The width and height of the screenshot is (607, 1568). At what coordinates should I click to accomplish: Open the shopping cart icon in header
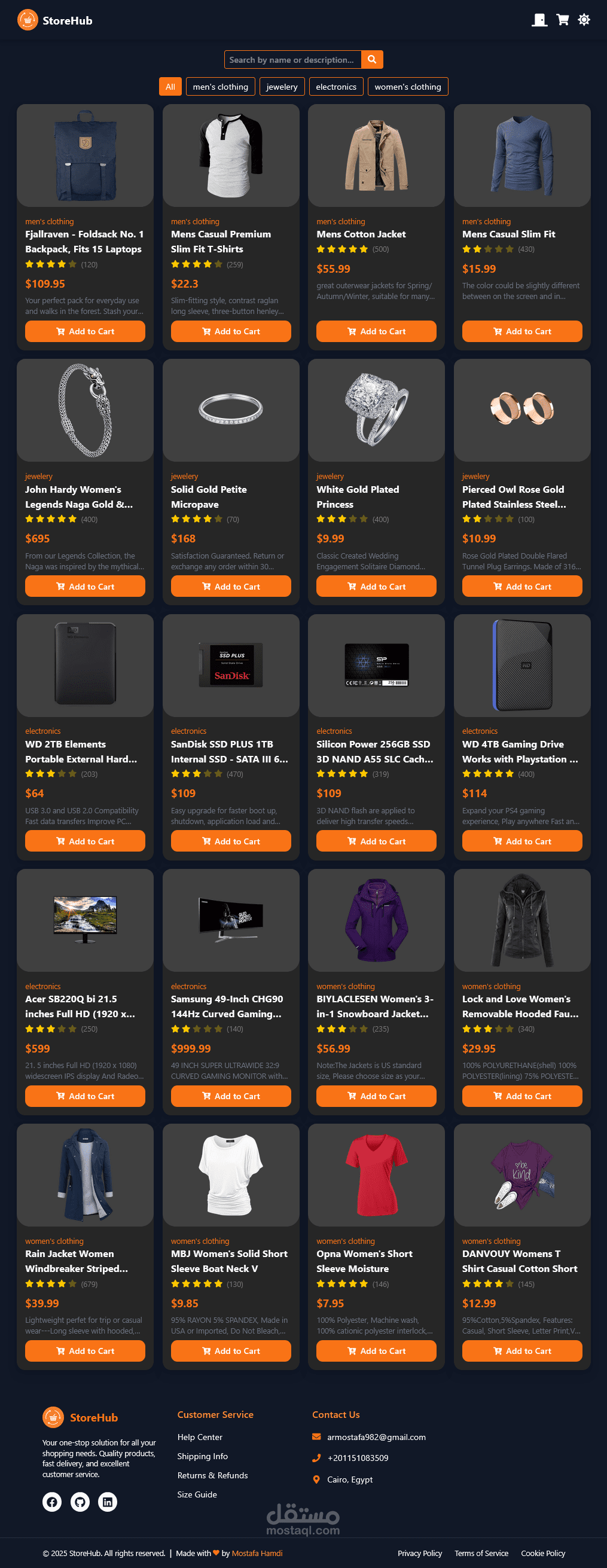pos(563,20)
